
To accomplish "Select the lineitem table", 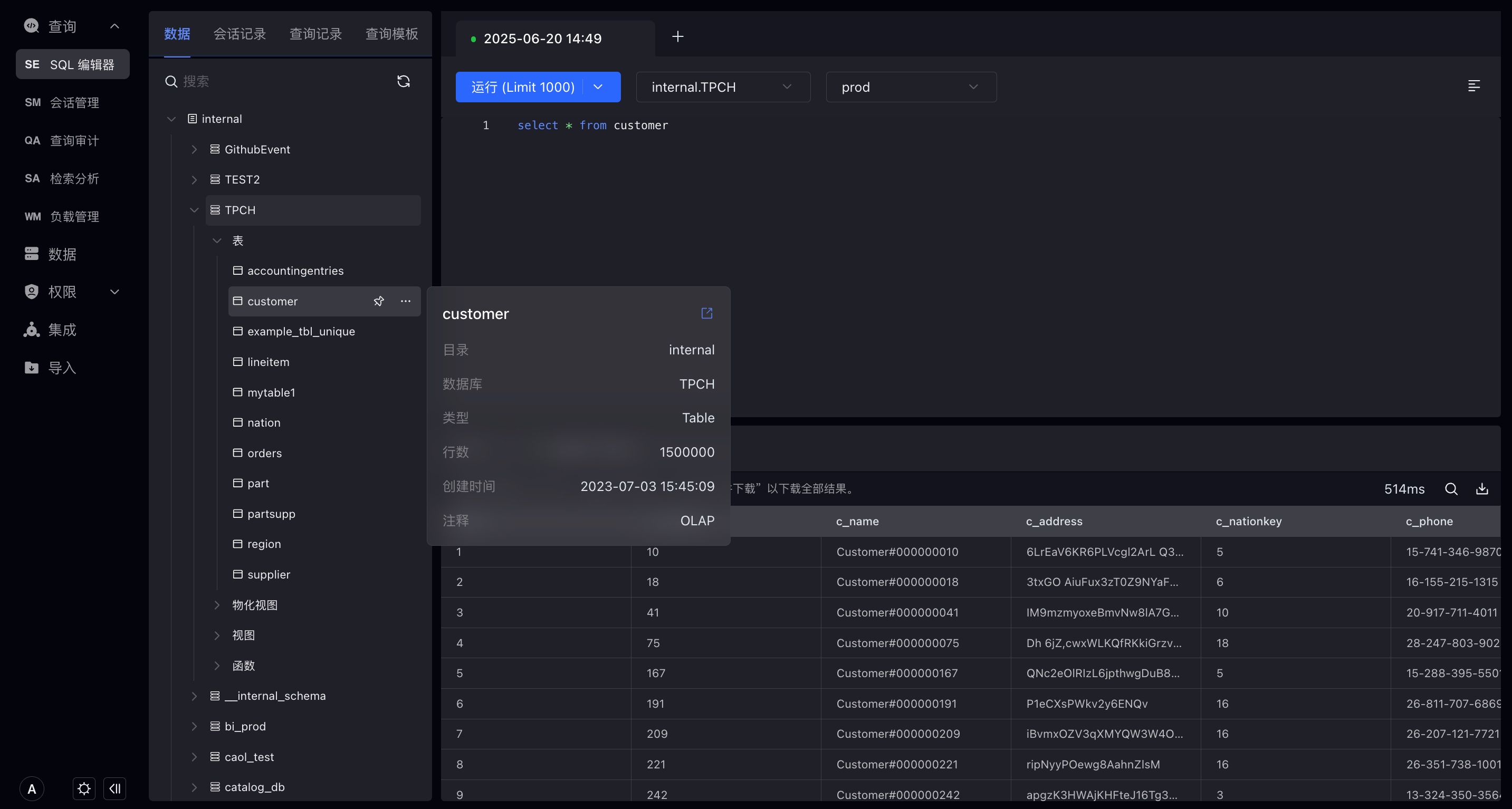I will [324, 362].
